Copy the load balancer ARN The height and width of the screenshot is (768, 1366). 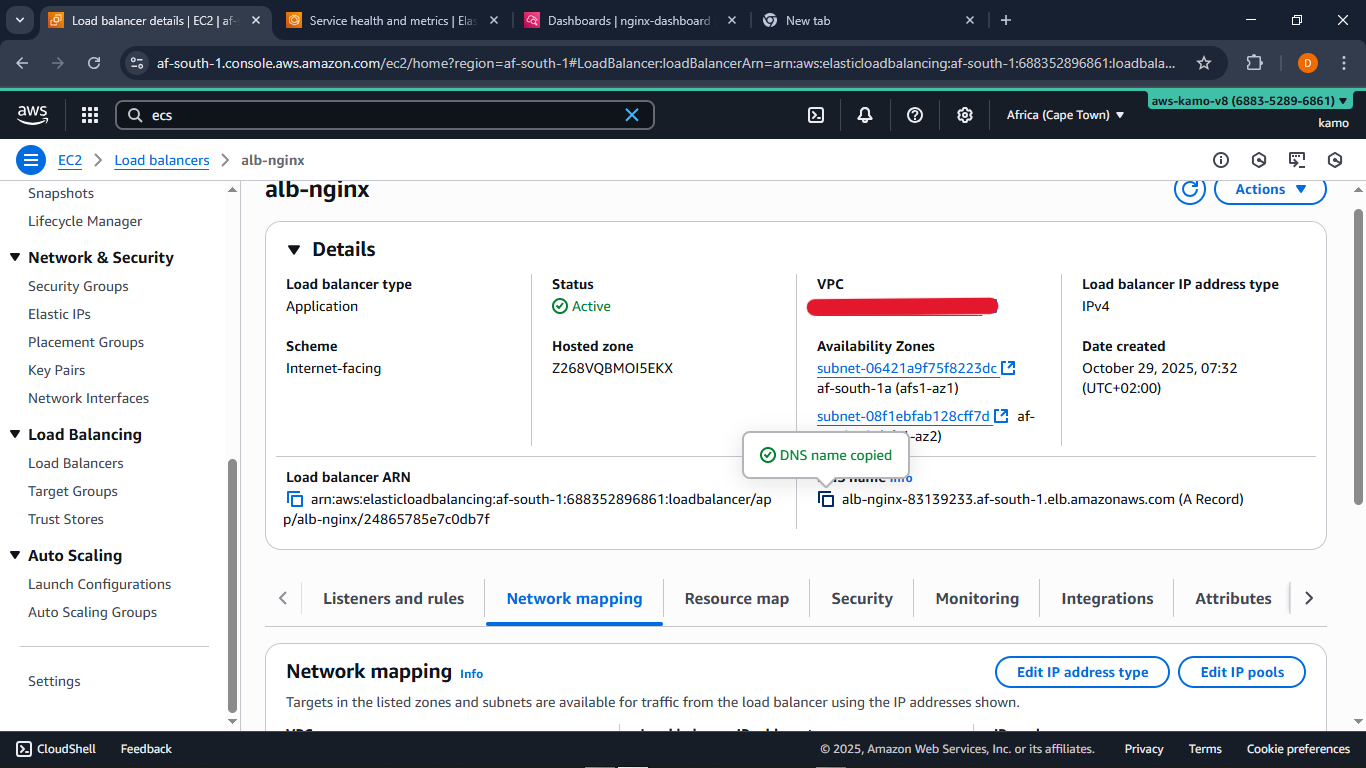click(295, 499)
